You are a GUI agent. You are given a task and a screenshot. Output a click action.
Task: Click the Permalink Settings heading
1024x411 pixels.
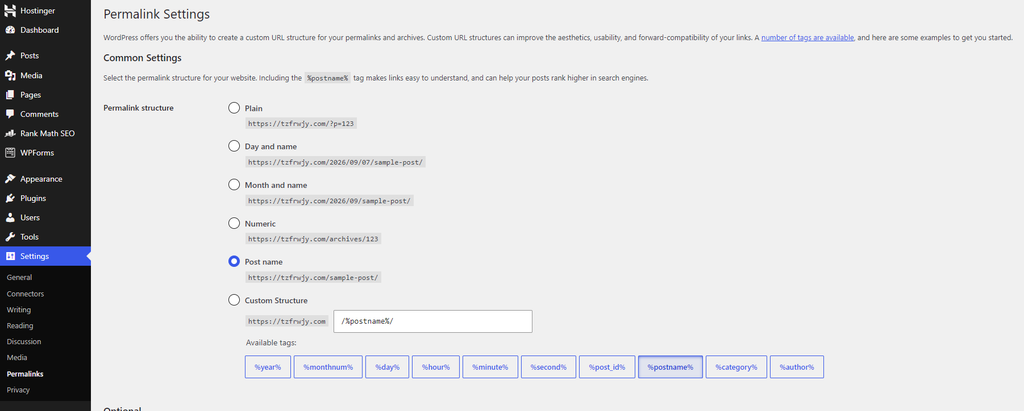point(157,13)
